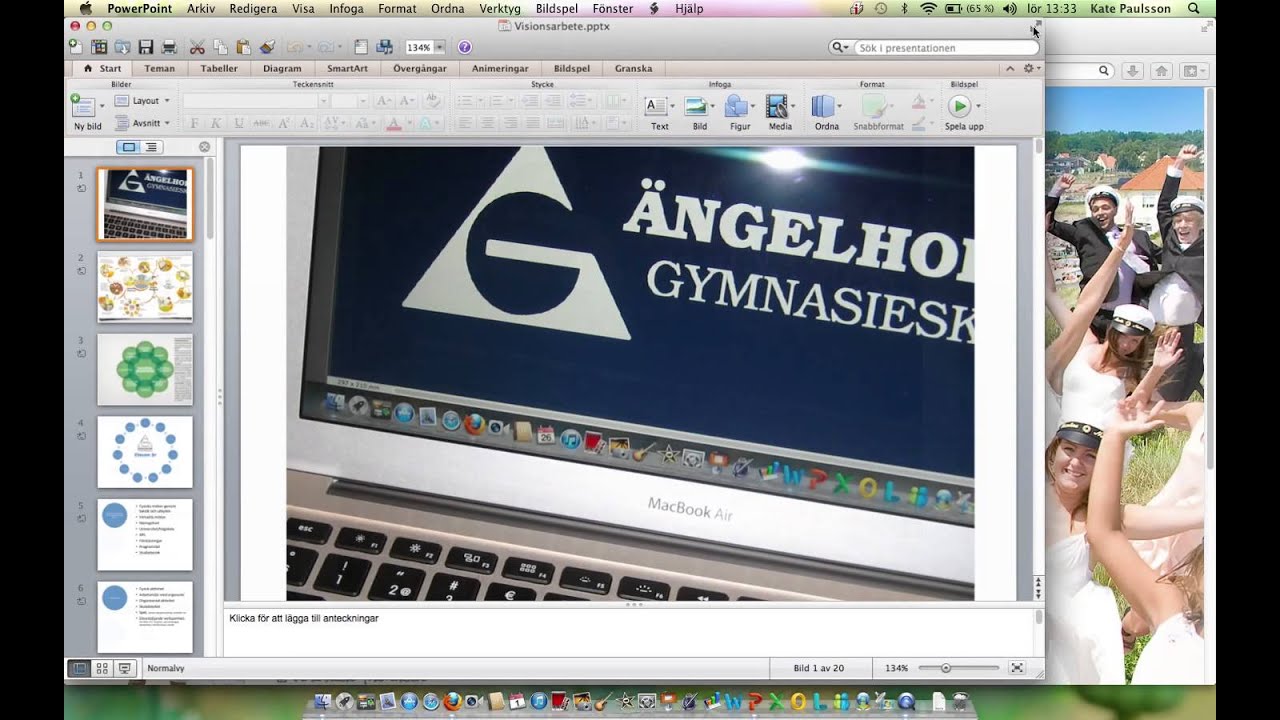Open the Ny bild dropdown arrow

tap(101, 106)
